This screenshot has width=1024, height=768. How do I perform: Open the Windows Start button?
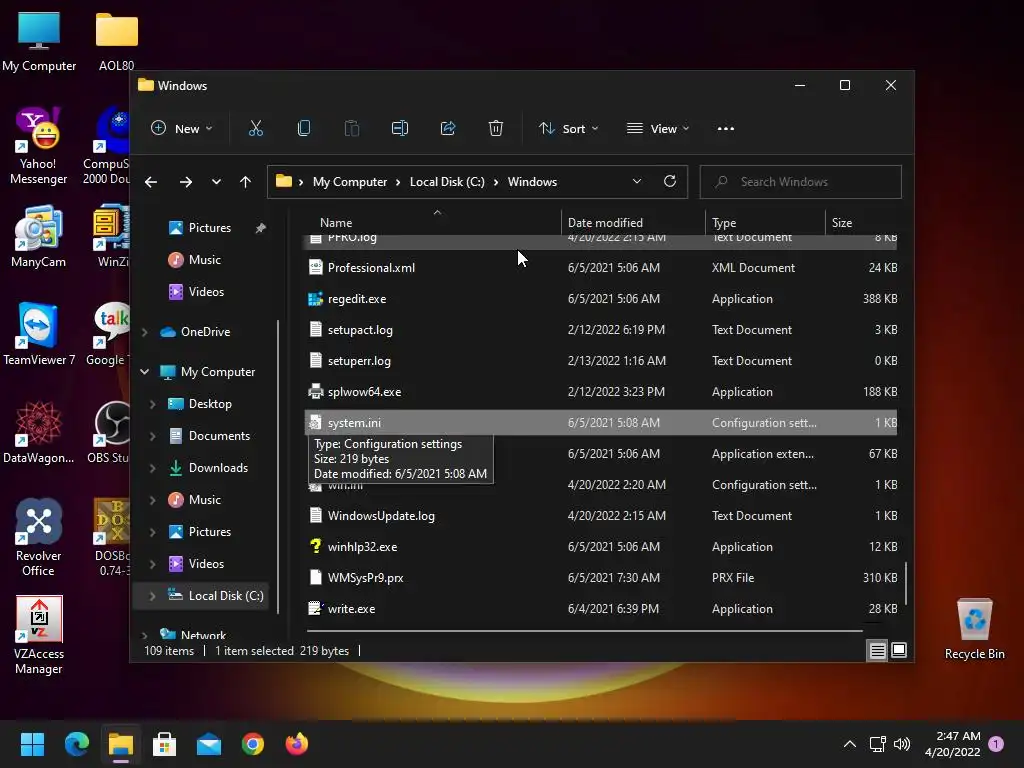(x=32, y=744)
